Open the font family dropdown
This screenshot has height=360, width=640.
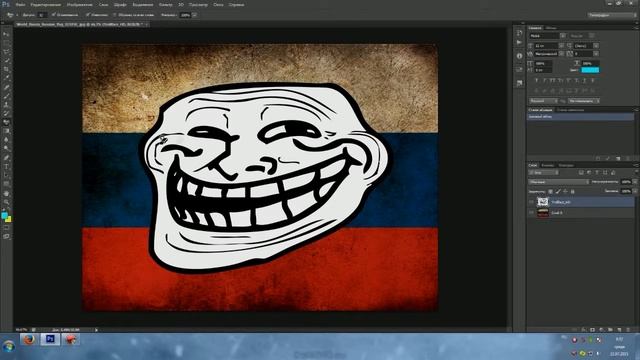563,36
